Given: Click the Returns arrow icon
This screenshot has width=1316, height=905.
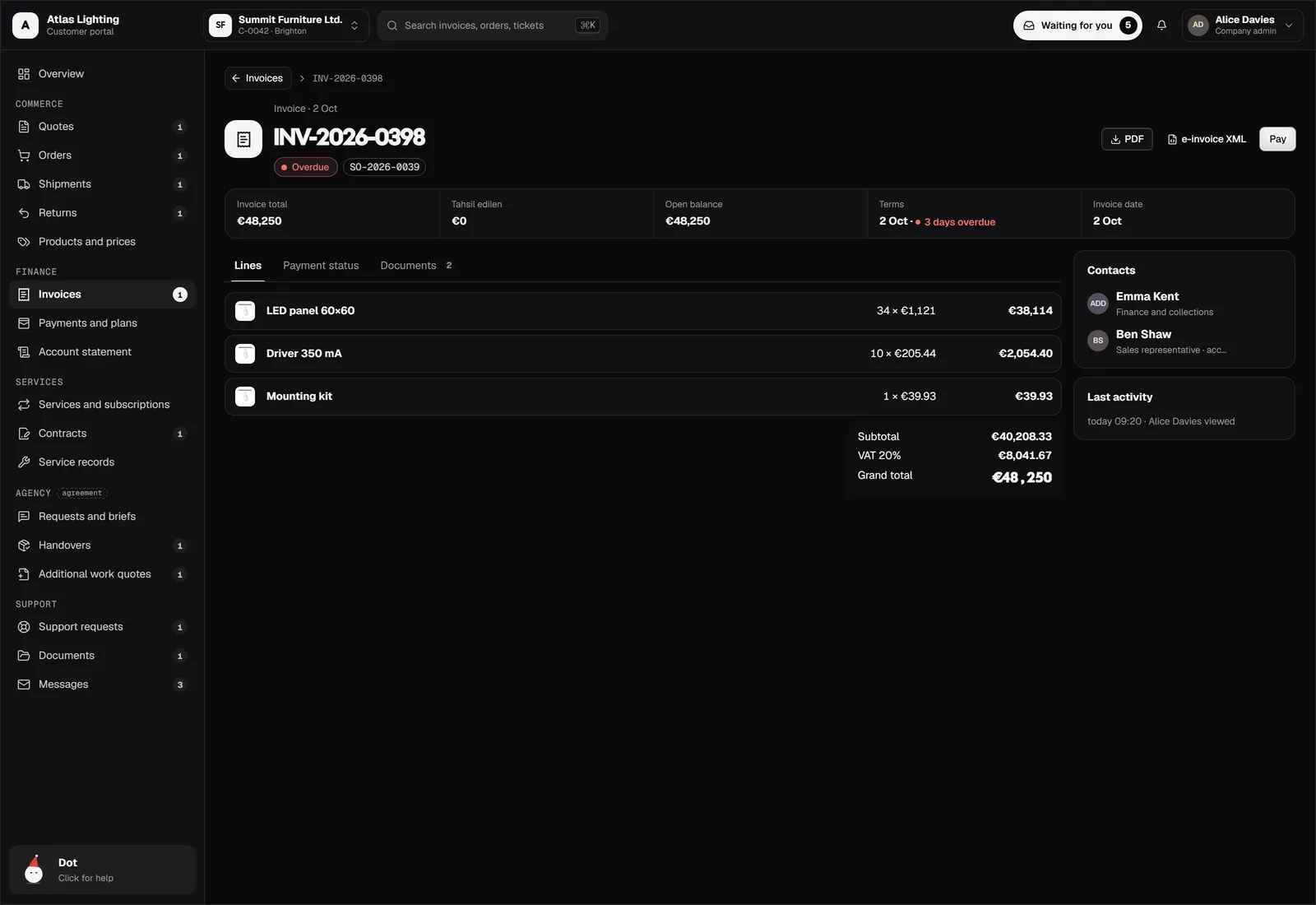Looking at the screenshot, I should (24, 213).
